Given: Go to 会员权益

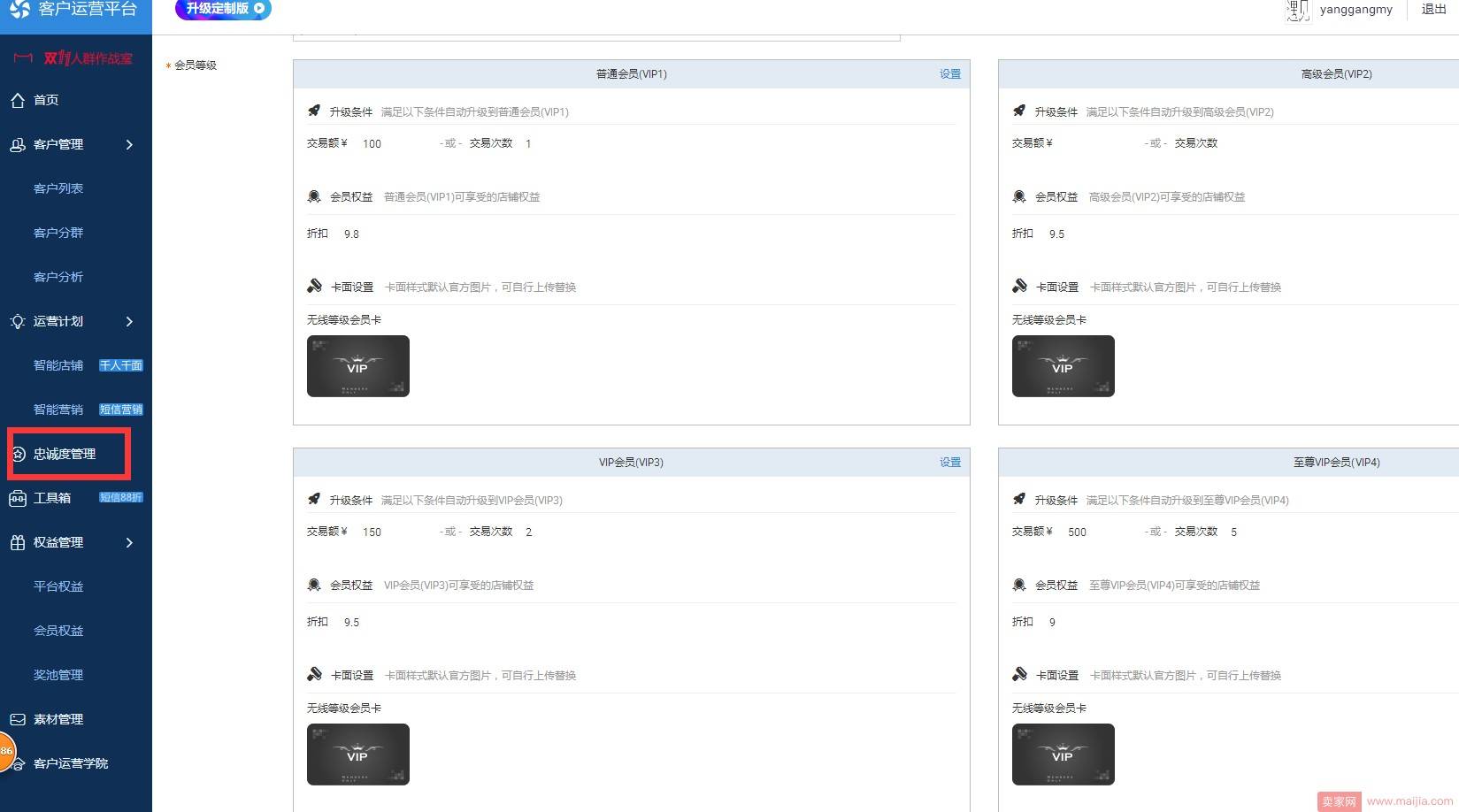Looking at the screenshot, I should 58,631.
